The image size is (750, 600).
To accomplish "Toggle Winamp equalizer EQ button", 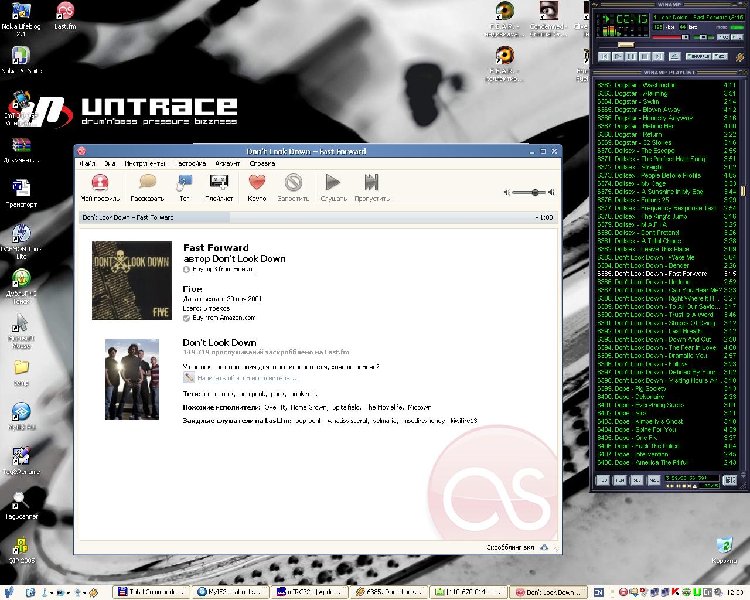I will click(723, 37).
